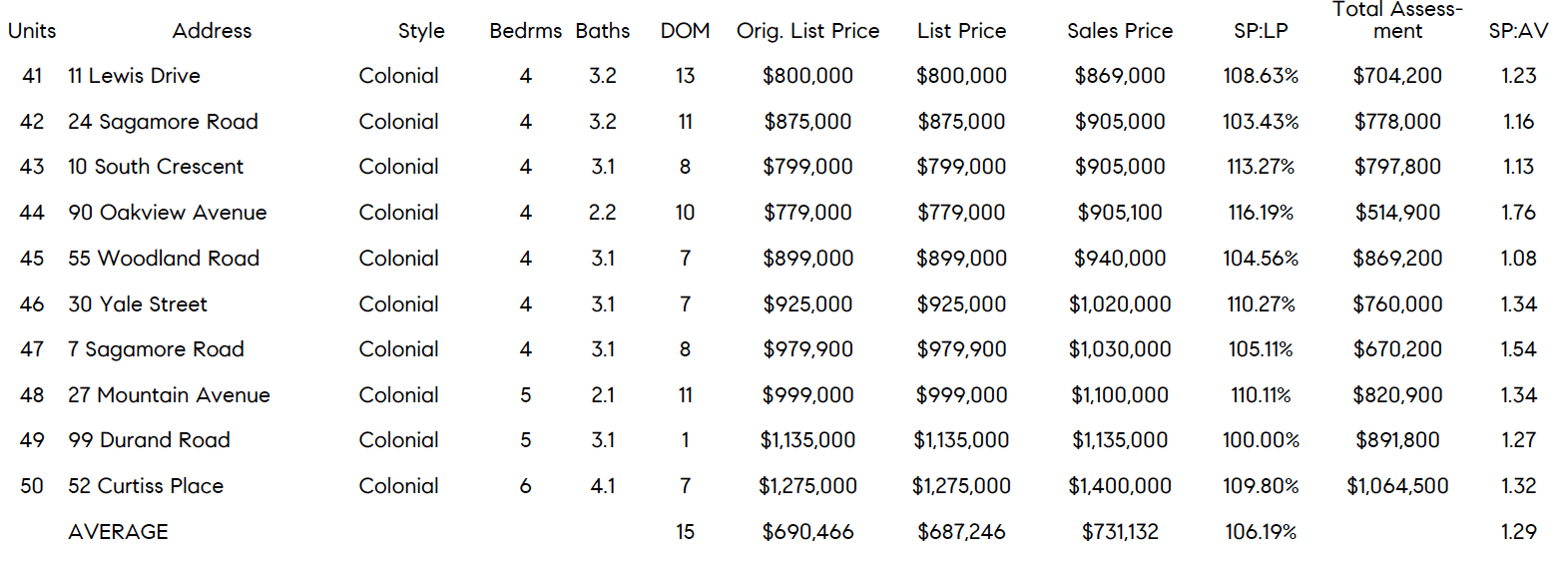Select the 11 Lewis Drive address
Screen dimensions: 1568x573
[x=134, y=76]
